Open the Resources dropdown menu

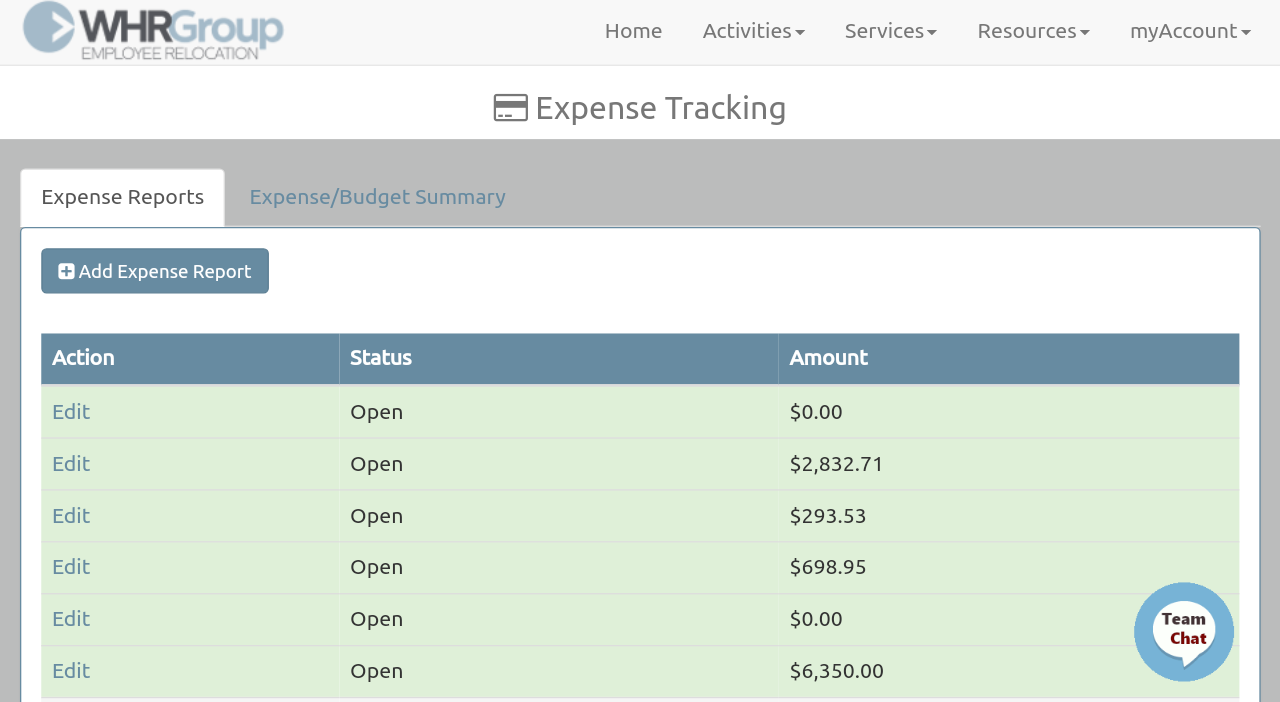(1033, 31)
